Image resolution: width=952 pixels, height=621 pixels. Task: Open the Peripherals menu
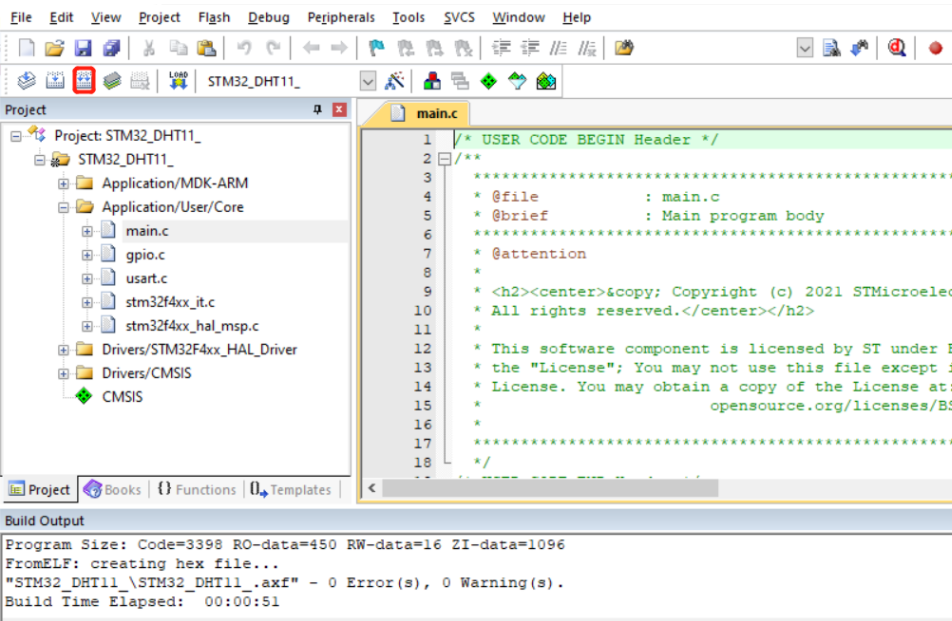(x=341, y=17)
